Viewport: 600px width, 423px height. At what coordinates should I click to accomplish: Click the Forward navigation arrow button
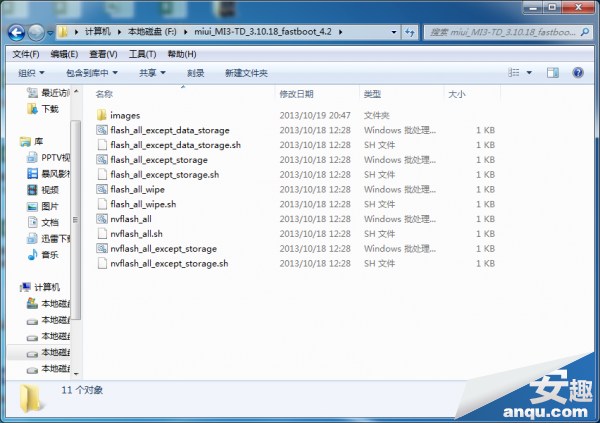[36, 33]
